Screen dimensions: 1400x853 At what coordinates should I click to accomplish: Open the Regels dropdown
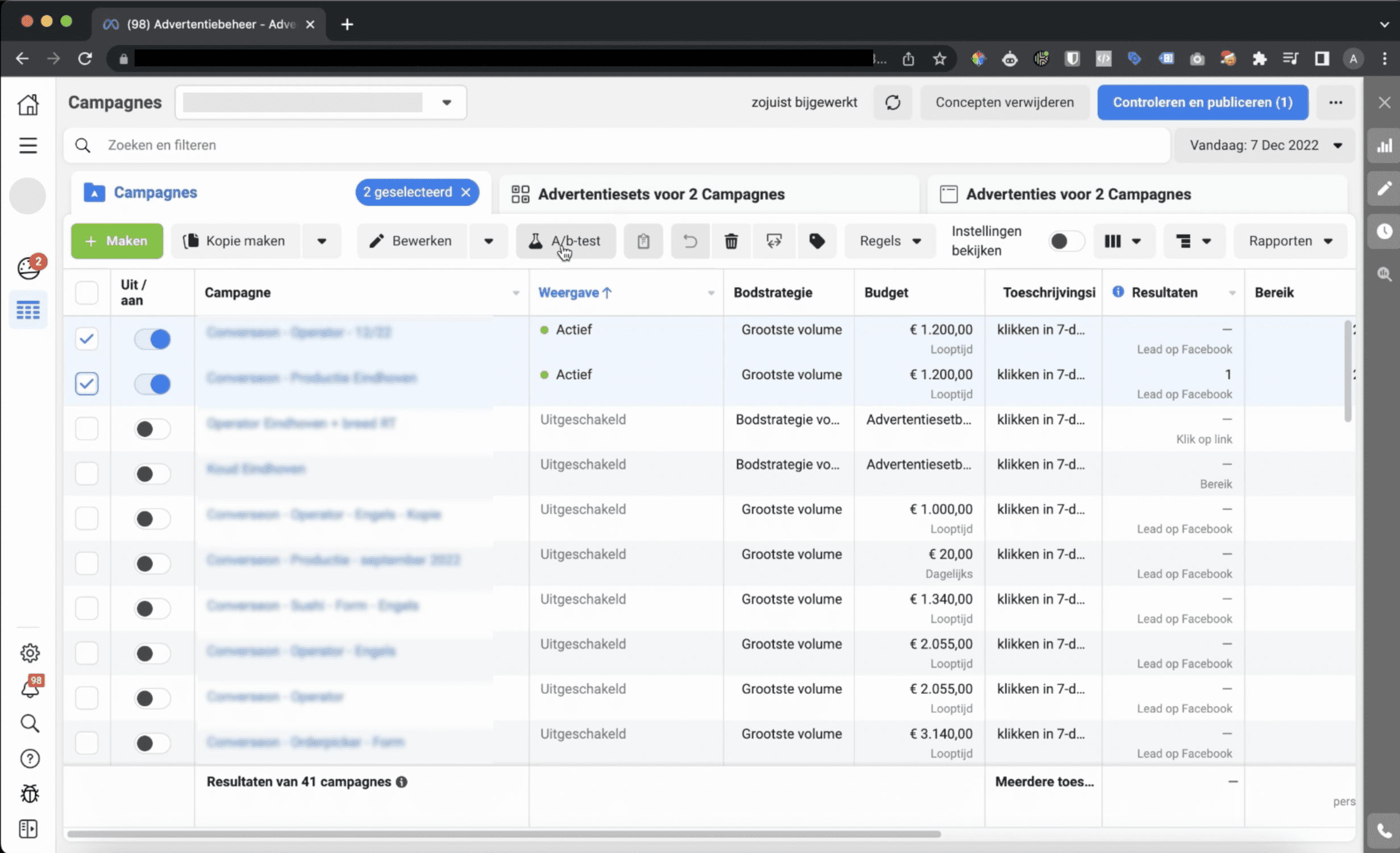click(890, 241)
